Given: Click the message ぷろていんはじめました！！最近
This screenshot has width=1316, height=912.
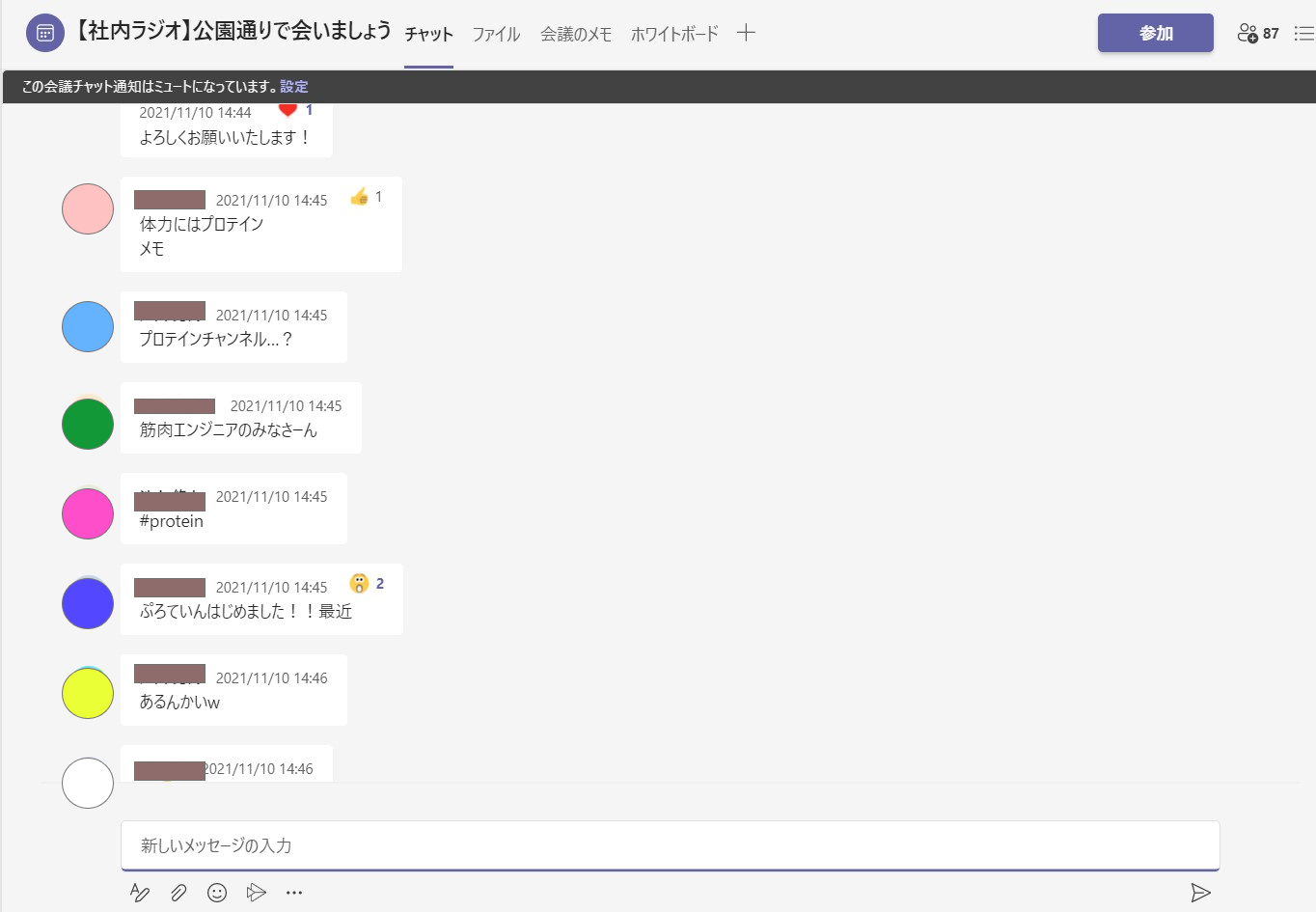Looking at the screenshot, I should (246, 612).
